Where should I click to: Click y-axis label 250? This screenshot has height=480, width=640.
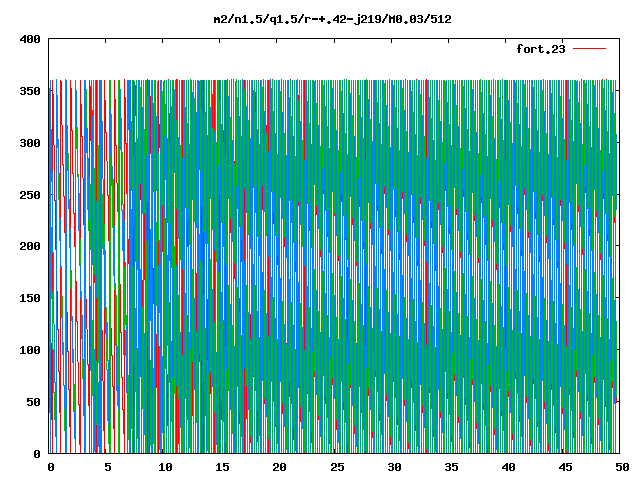[x=30, y=195]
